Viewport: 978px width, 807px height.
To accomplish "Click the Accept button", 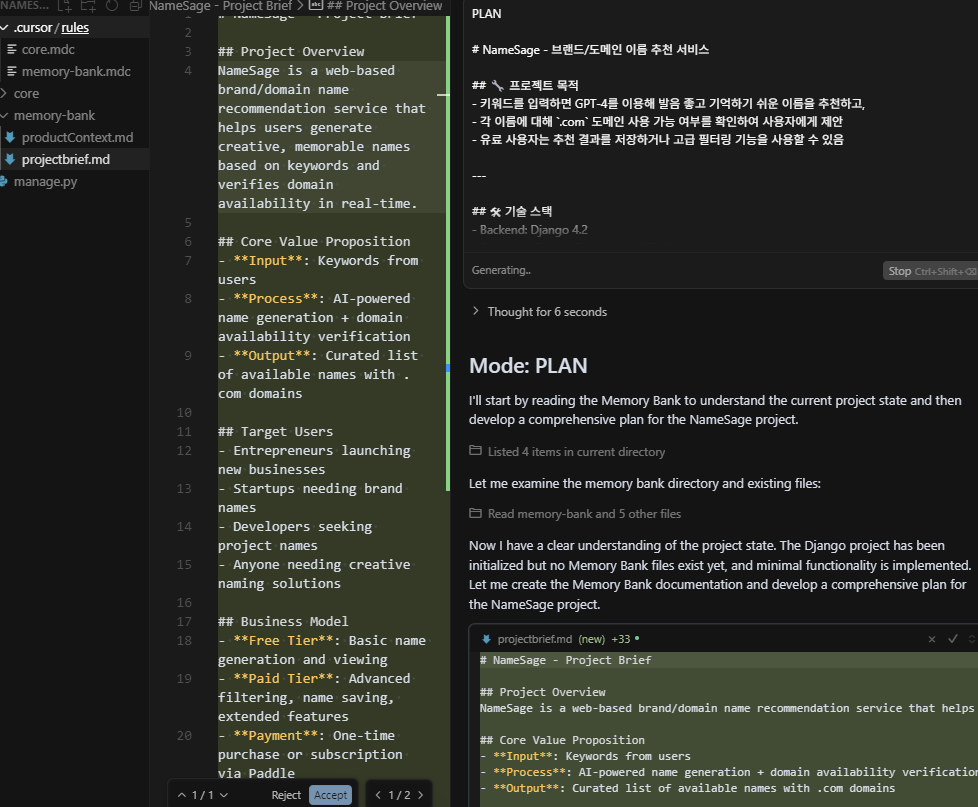I will (x=331, y=795).
